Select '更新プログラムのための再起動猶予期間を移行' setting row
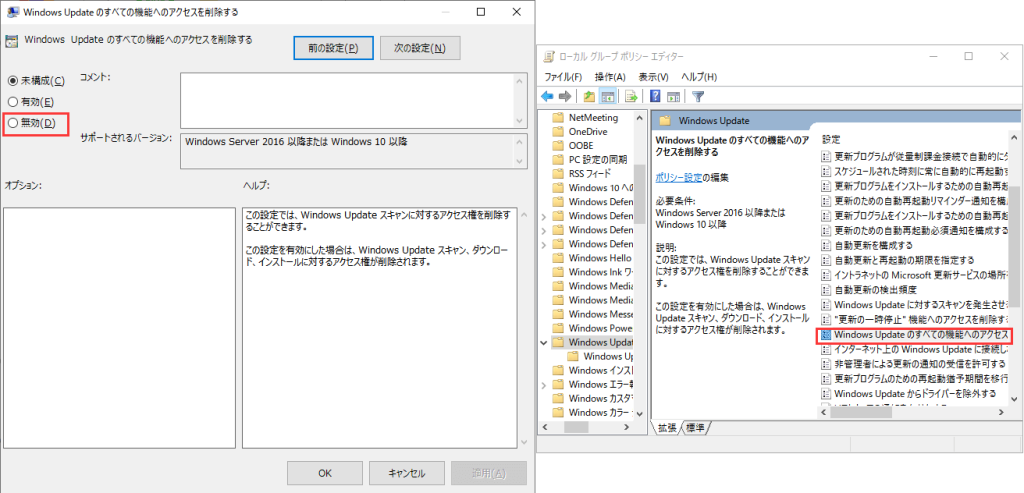 (x=915, y=379)
